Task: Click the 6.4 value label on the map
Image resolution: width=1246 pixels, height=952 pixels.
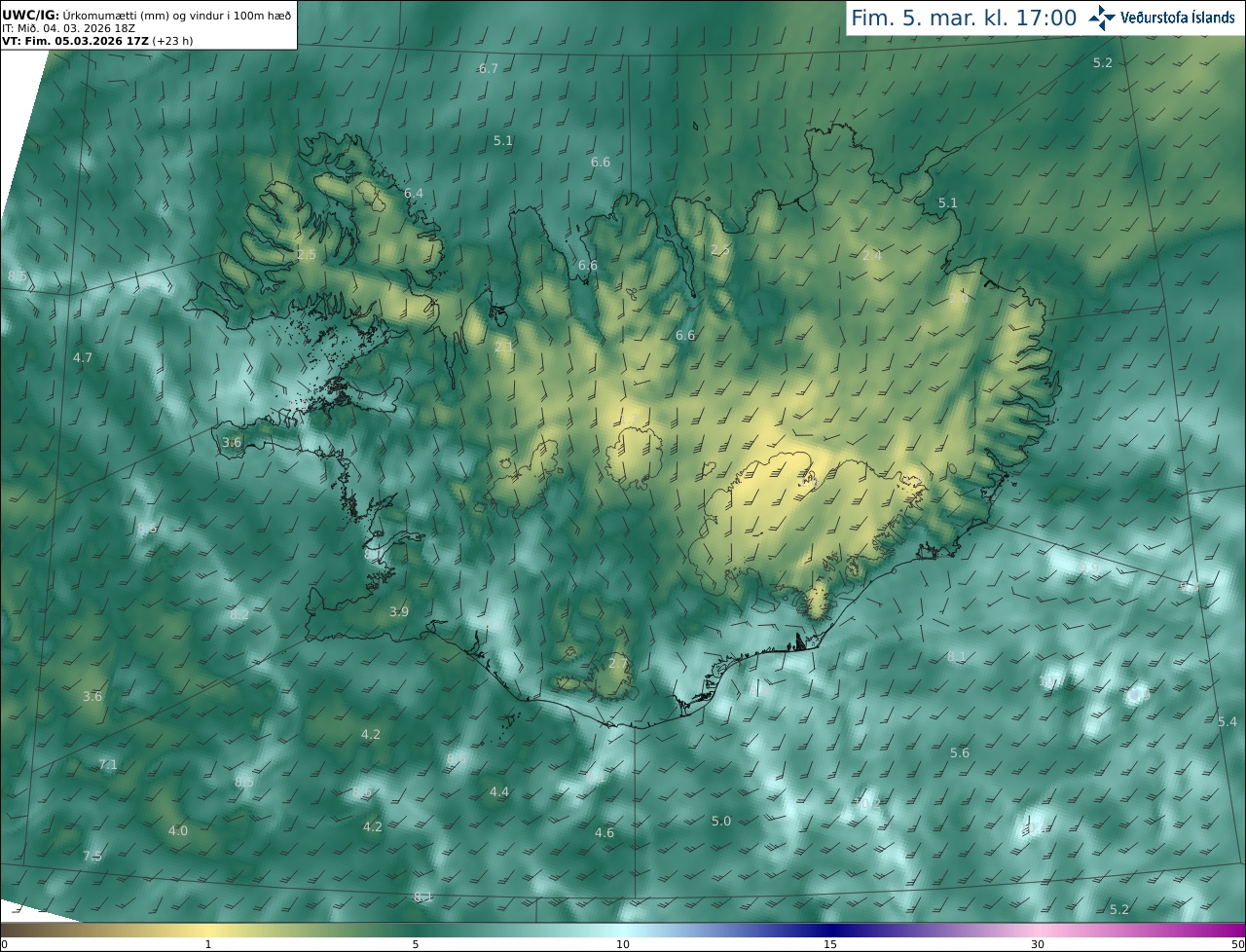Action: (414, 194)
